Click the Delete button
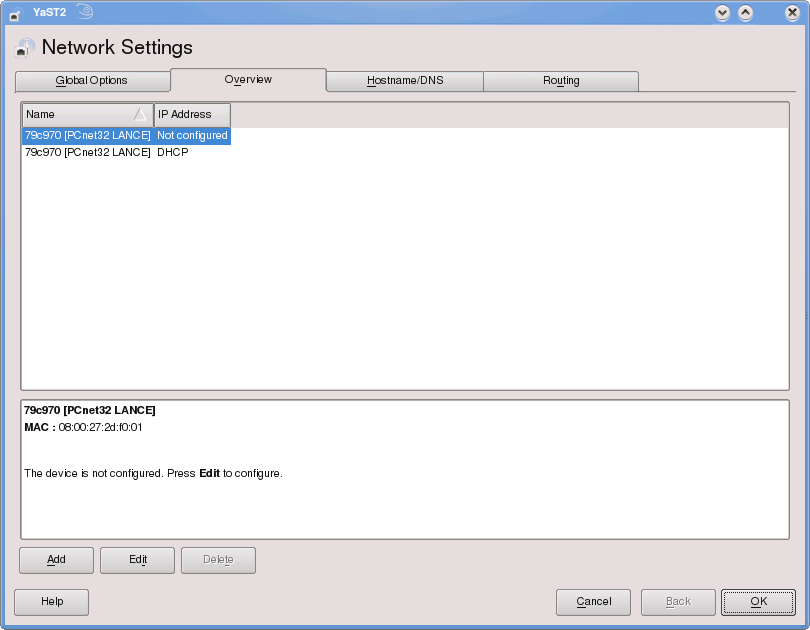Viewport: 810px width, 630px height. [x=219, y=560]
